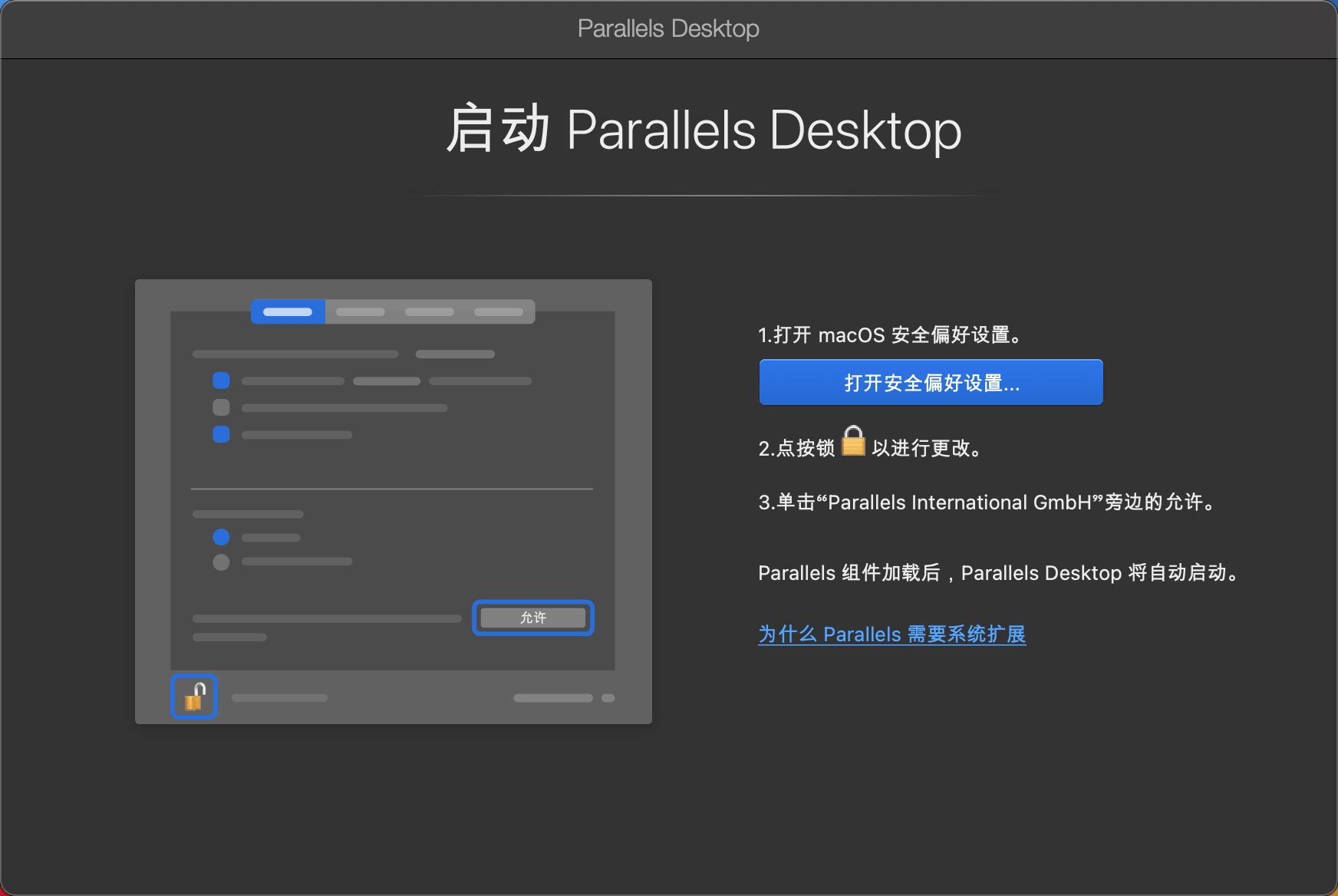The height and width of the screenshot is (896, 1338).
Task: Toggle the top blue checkbox in the illustration
Action: tap(221, 380)
